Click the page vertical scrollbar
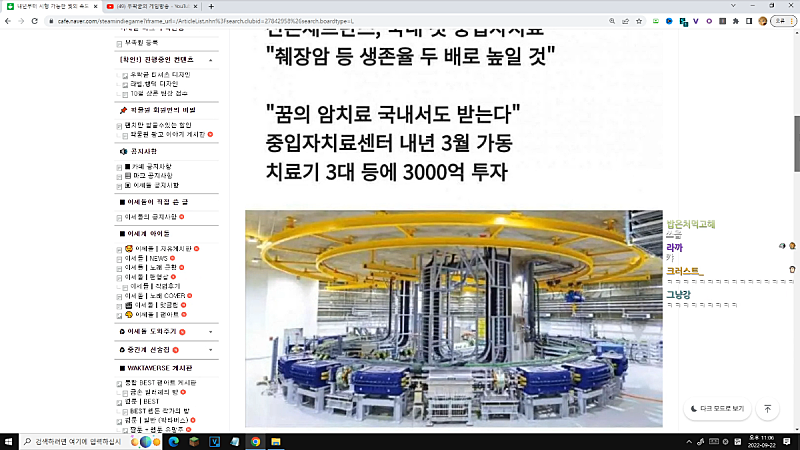The height and width of the screenshot is (450, 800). pos(796,144)
